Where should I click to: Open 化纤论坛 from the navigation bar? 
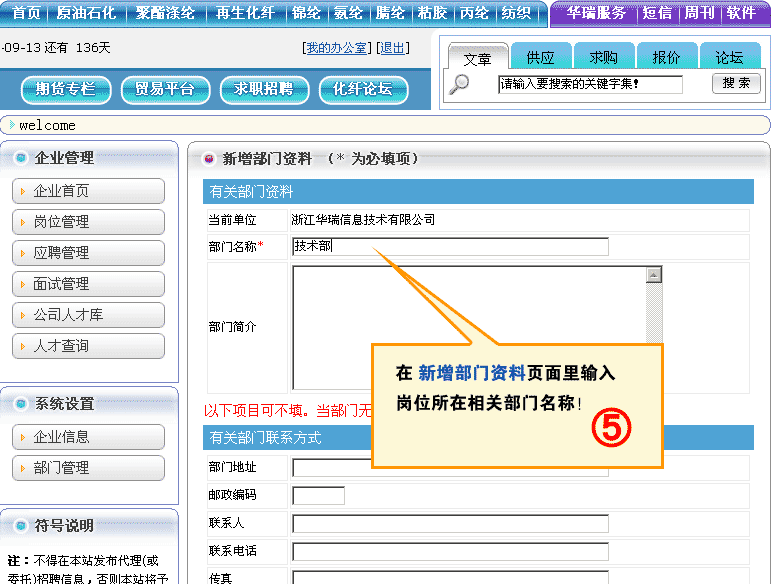pos(363,89)
